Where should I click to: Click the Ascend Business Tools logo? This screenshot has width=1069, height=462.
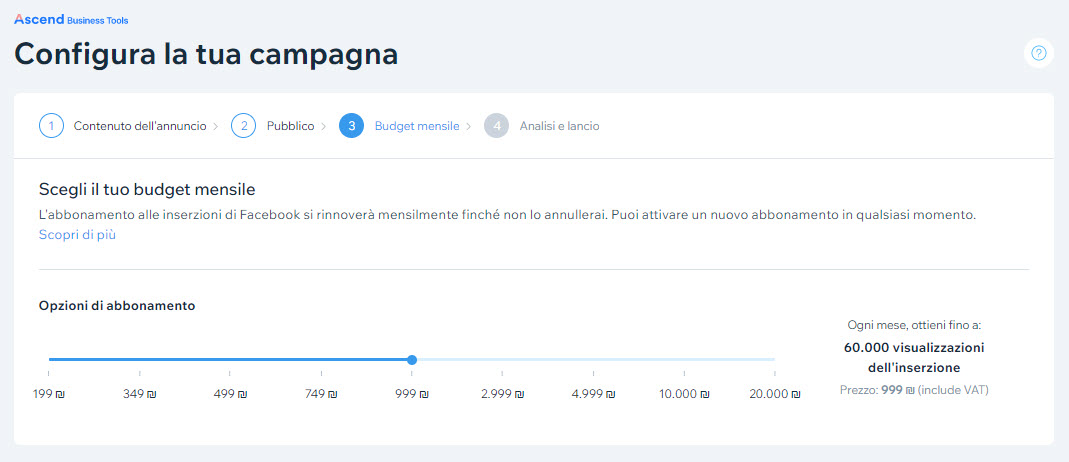[71, 20]
